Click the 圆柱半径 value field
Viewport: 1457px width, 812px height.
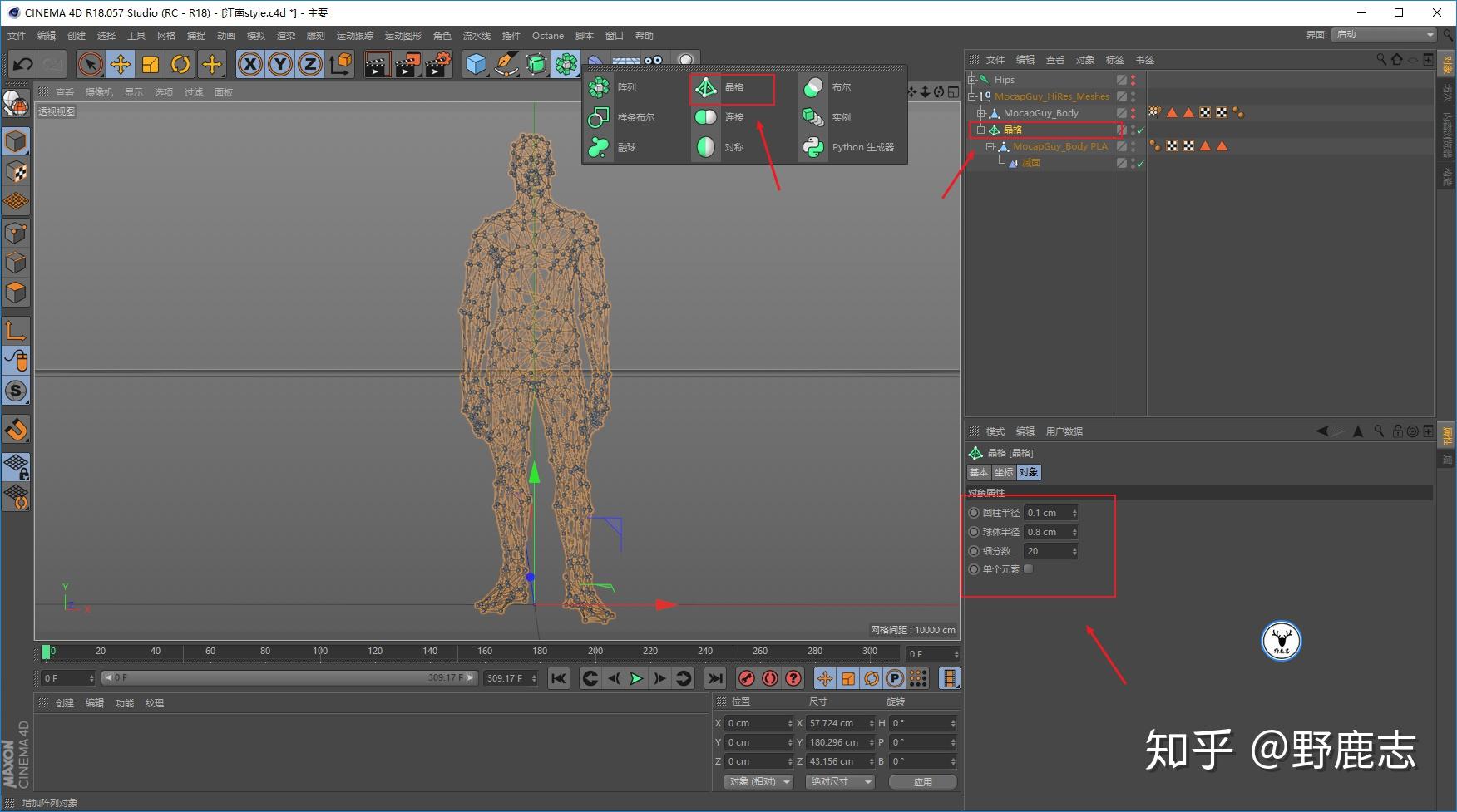[1051, 513]
